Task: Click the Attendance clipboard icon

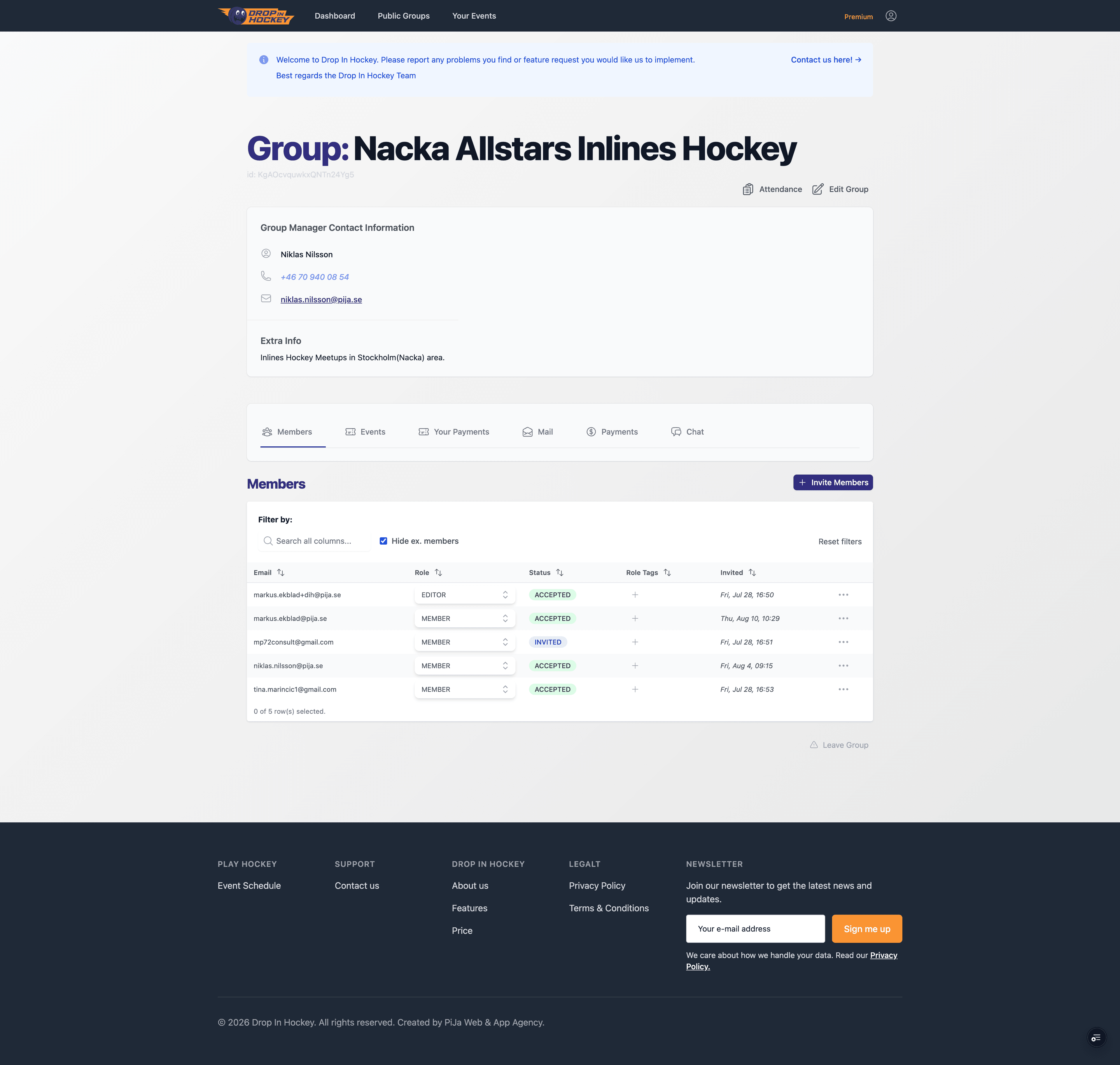Action: (x=748, y=190)
